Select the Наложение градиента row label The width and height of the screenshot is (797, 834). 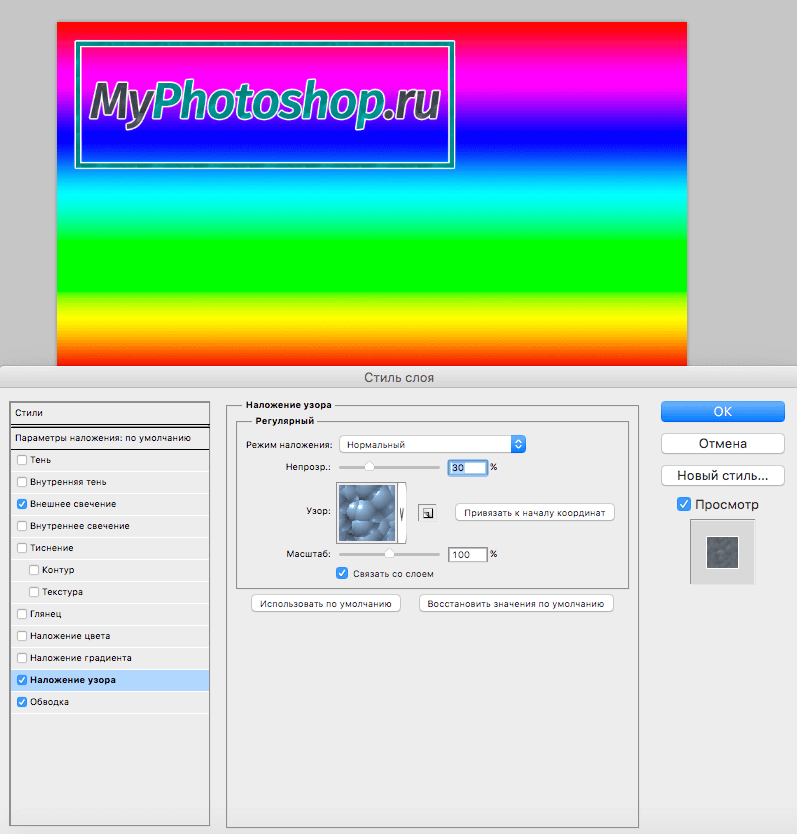81,658
